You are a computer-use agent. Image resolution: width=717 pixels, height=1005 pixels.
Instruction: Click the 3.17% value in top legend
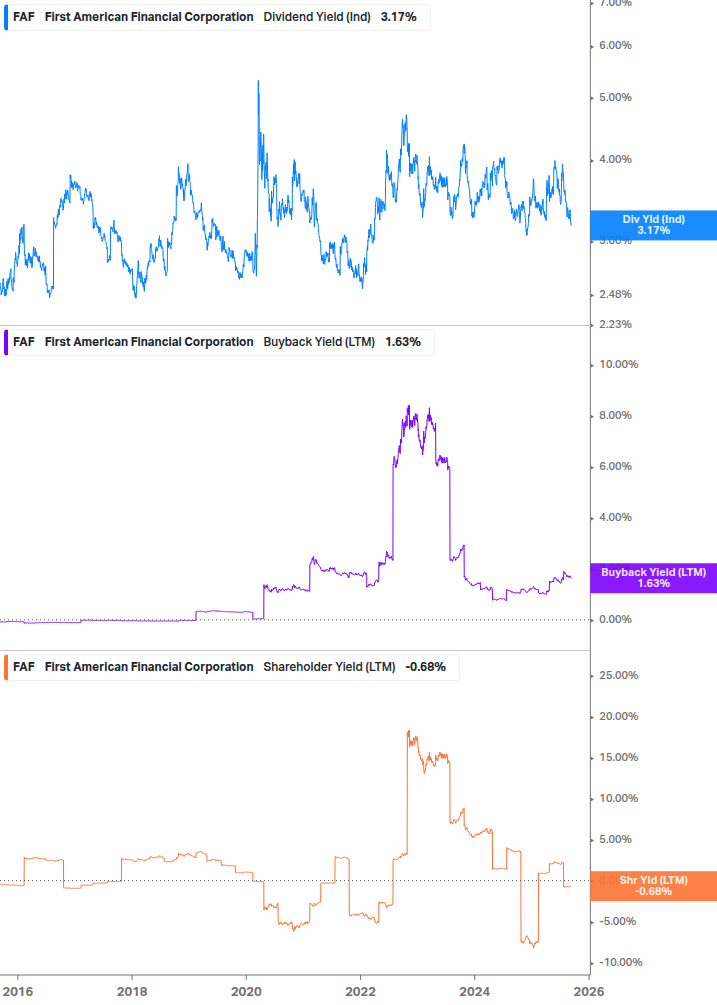point(399,17)
